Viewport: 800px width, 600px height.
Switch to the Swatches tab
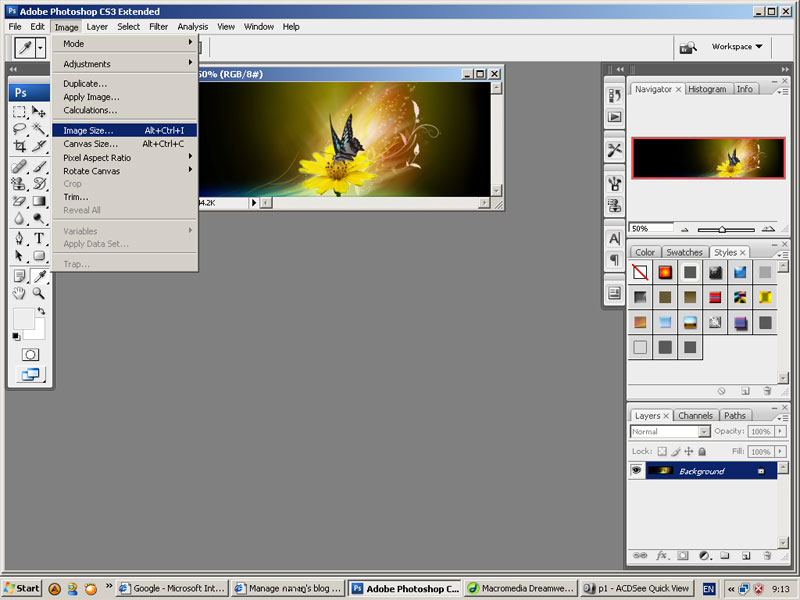(685, 252)
